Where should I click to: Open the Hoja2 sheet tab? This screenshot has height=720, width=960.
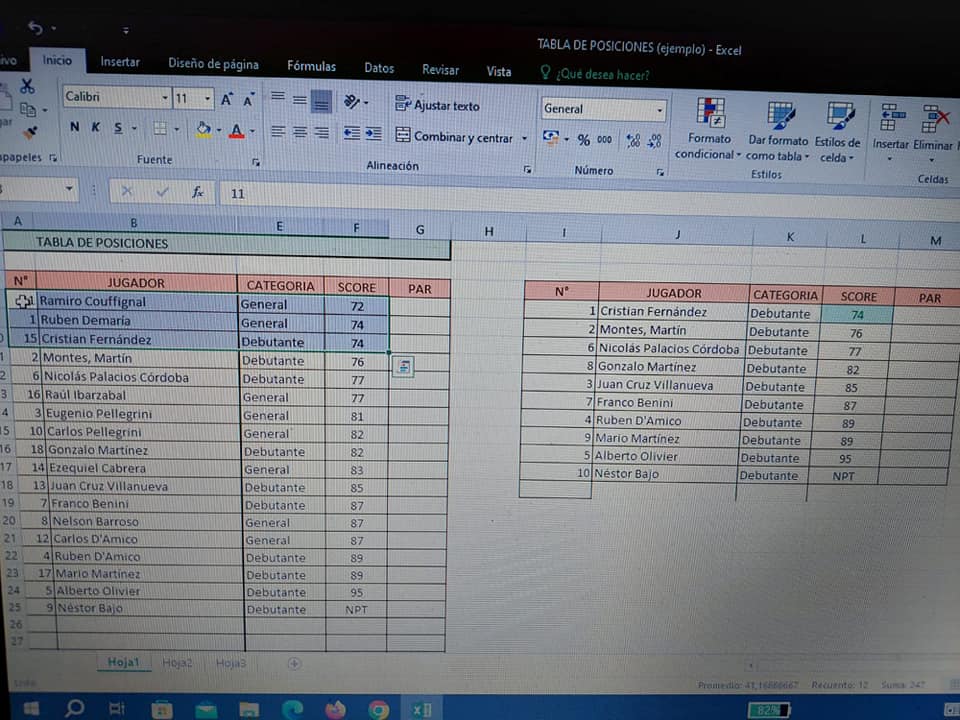click(177, 662)
